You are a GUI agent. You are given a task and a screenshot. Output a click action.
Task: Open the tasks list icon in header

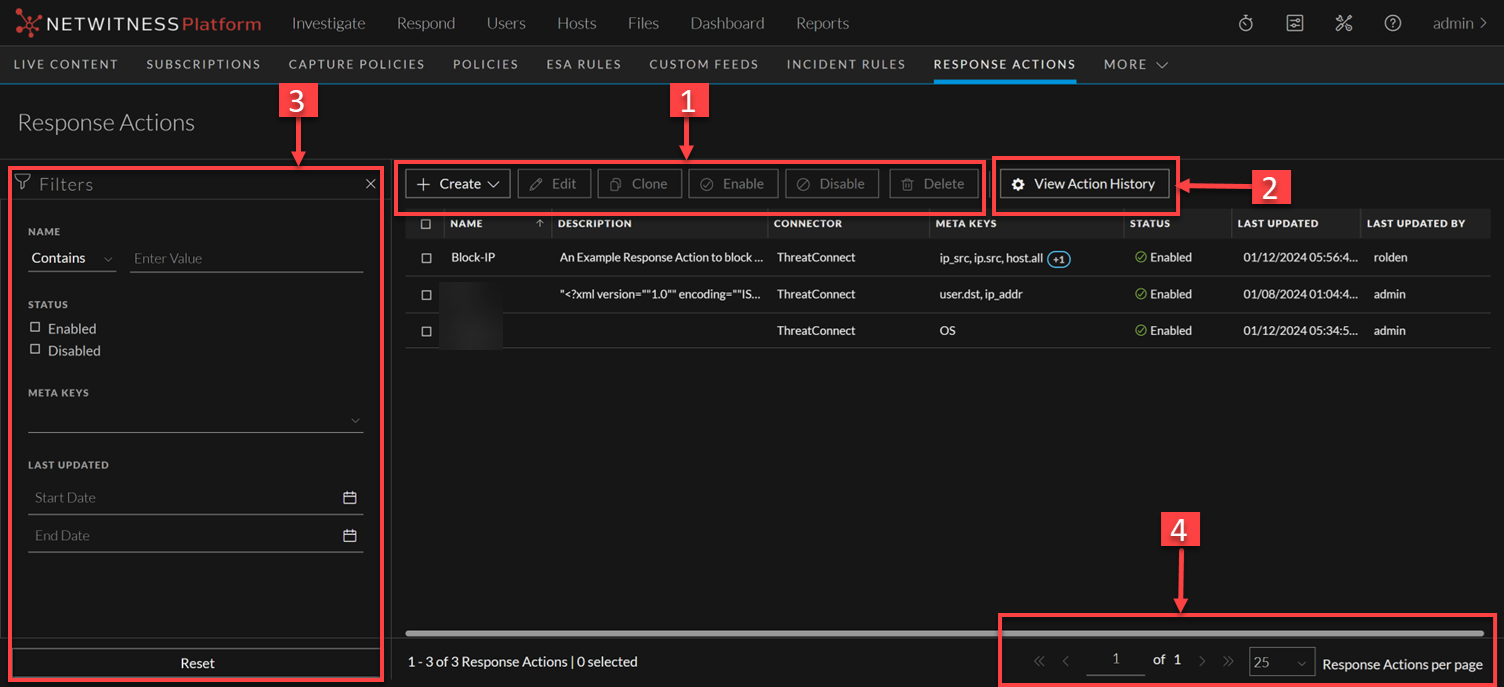pyautogui.click(x=1295, y=23)
